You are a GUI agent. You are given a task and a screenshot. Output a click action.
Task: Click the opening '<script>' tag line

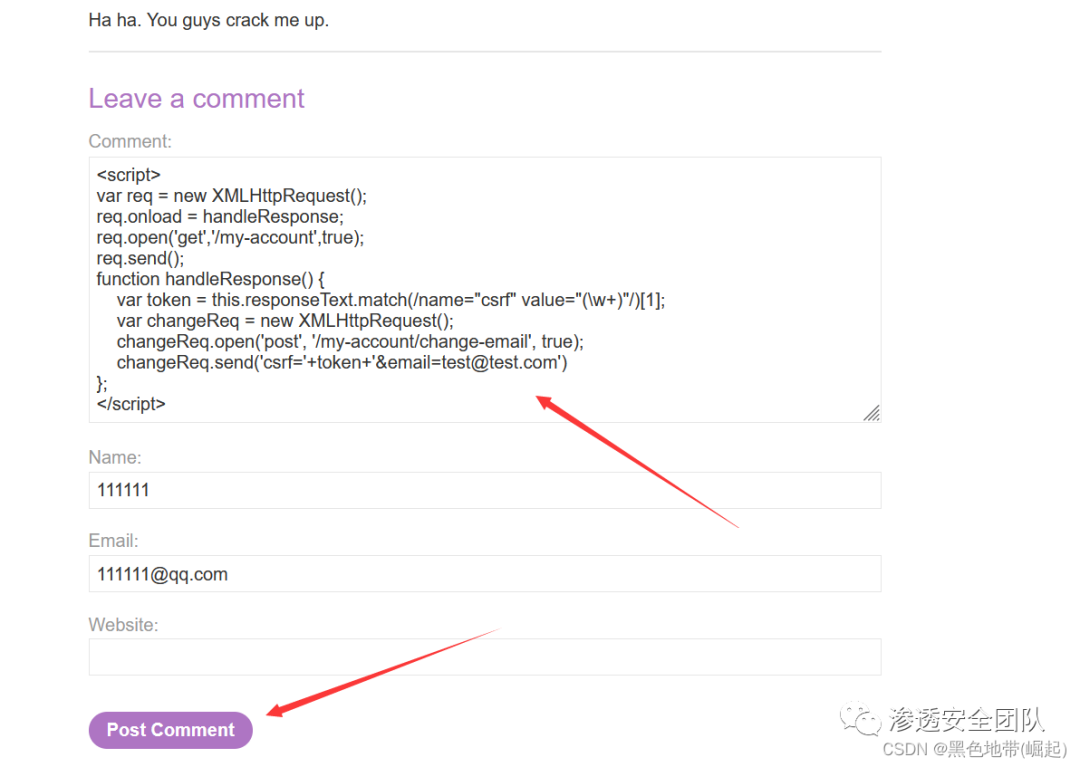pyautogui.click(x=128, y=175)
